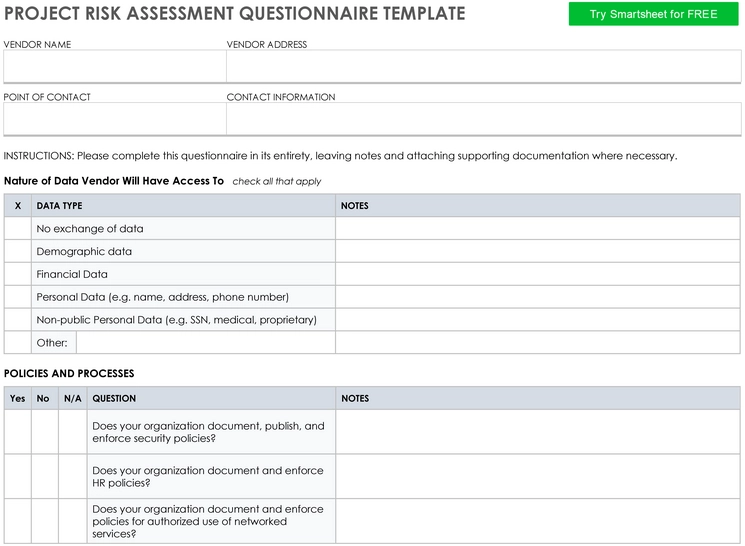Click 'Nature of Data Vendor Will Have Access To' heading
Screen dimensions: 745x546
click(114, 181)
